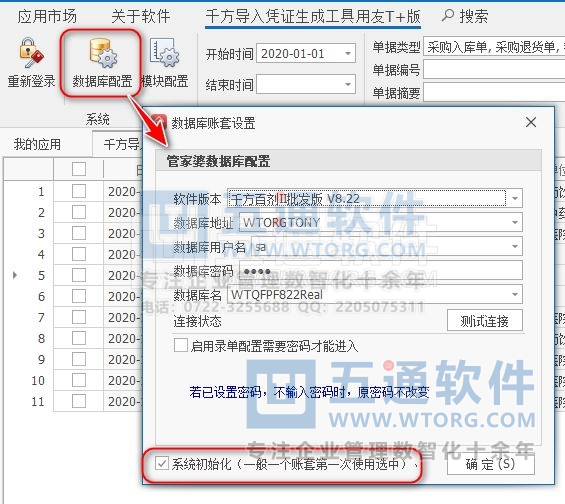Toggle the select-all header checkbox in grid
This screenshot has height=504, width=565.
pos(79,169)
